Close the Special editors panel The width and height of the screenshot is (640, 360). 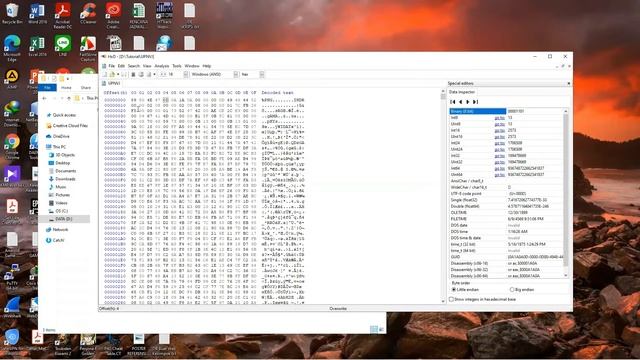click(569, 83)
